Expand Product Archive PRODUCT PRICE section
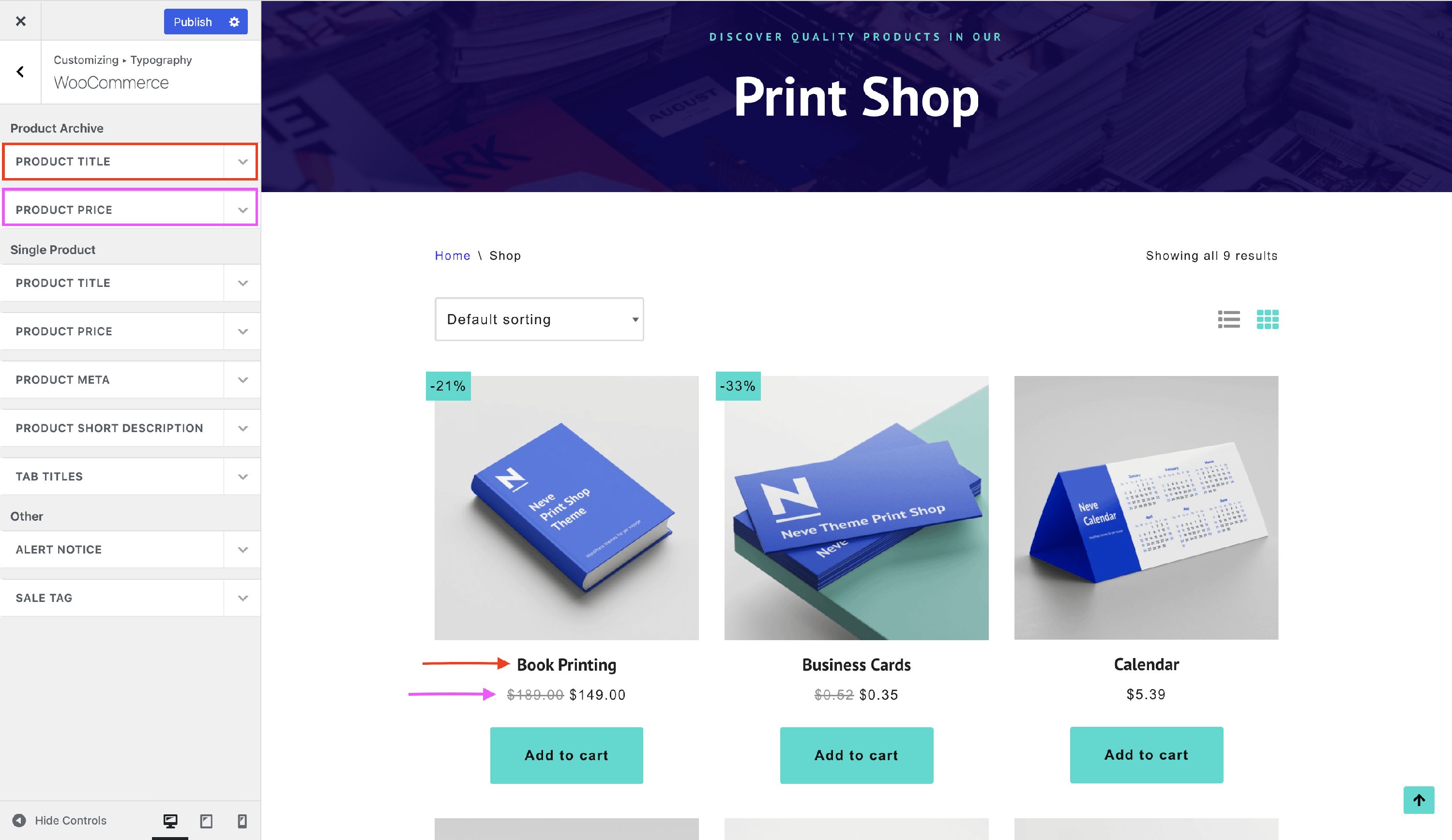This screenshot has height=840, width=1452. pos(130,210)
